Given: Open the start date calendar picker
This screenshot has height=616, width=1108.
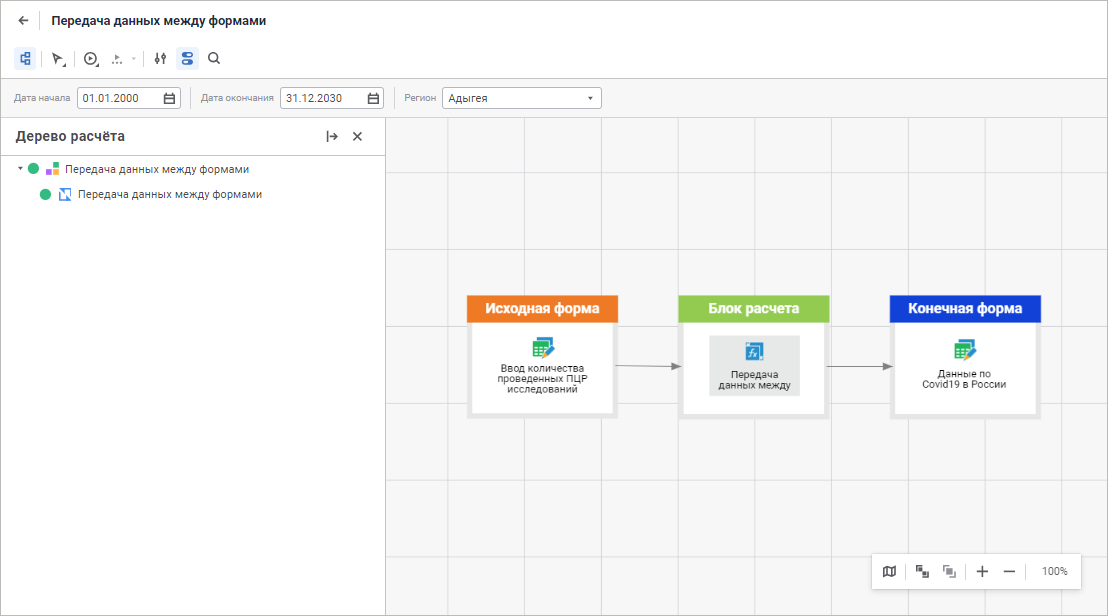Looking at the screenshot, I should tap(169, 98).
